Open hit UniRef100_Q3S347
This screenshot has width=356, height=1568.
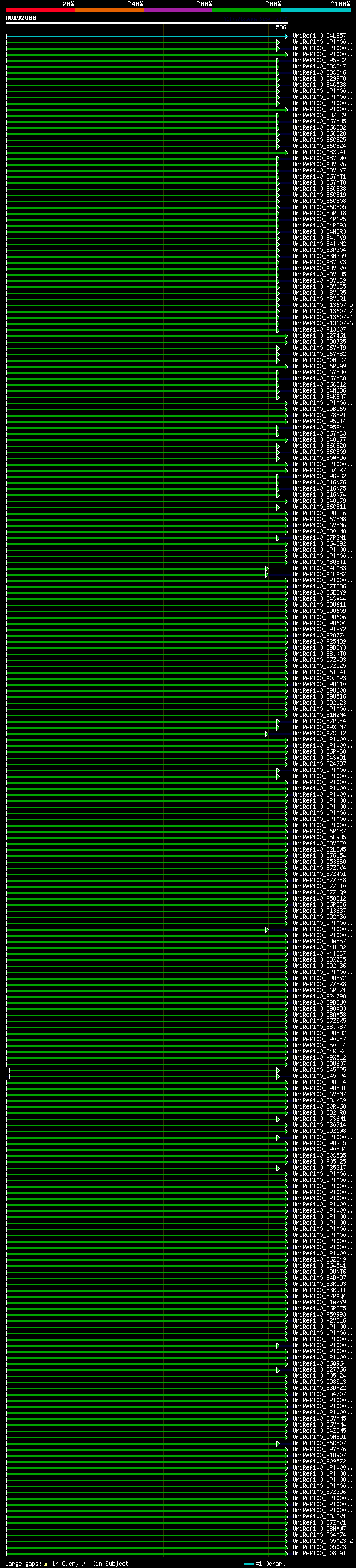coord(319,66)
